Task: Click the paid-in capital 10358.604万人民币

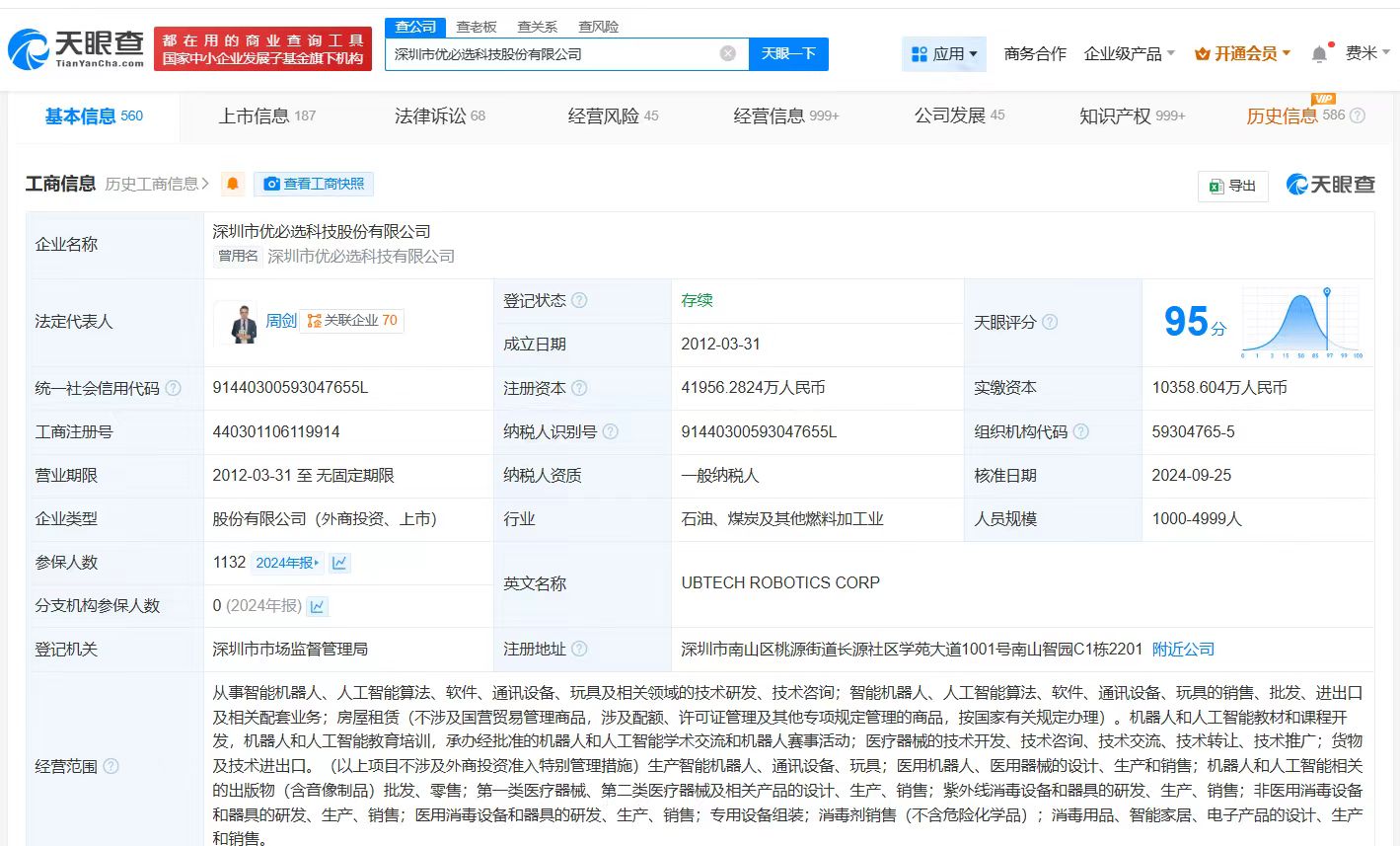Action: pos(1219,388)
